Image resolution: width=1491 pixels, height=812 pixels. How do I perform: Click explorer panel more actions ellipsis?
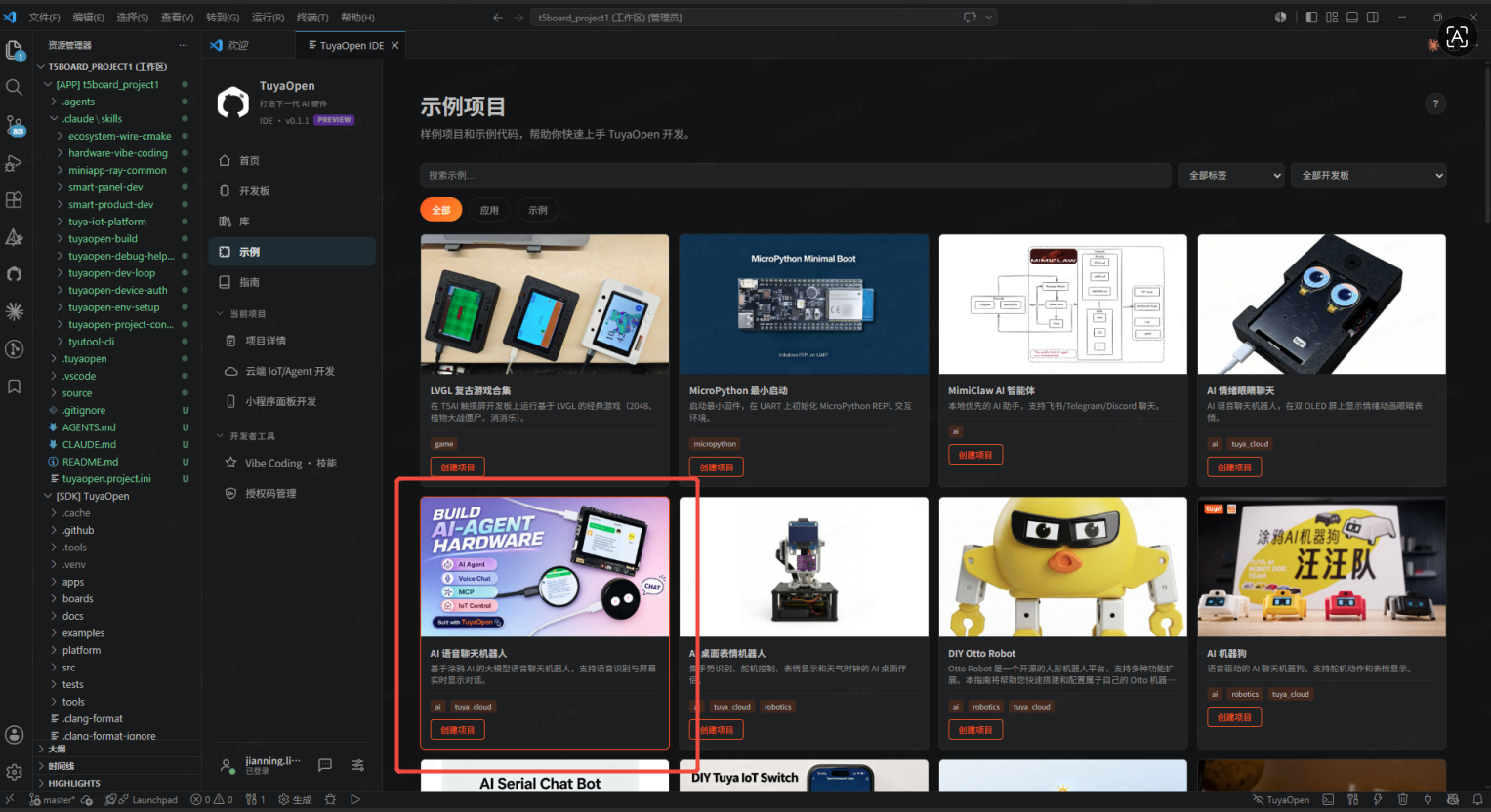click(183, 45)
